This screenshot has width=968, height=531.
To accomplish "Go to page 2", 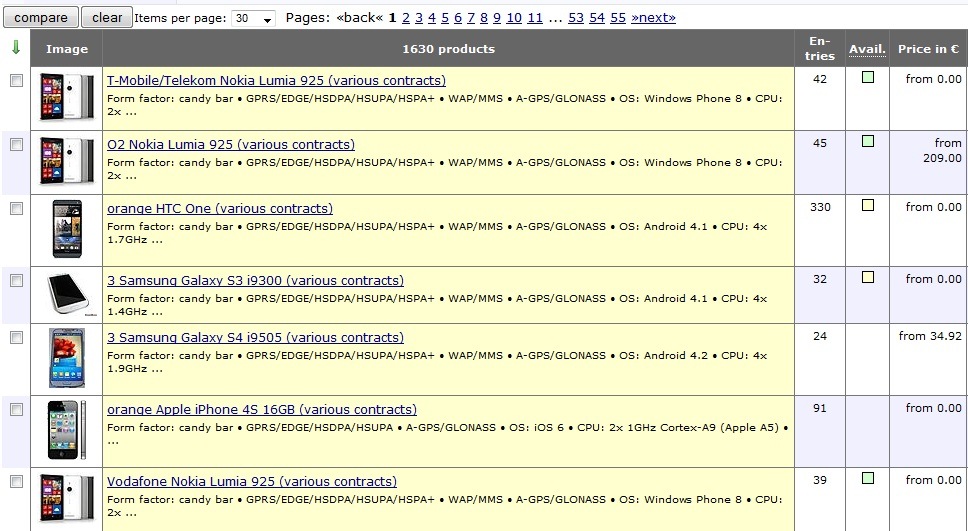I will click(406, 18).
